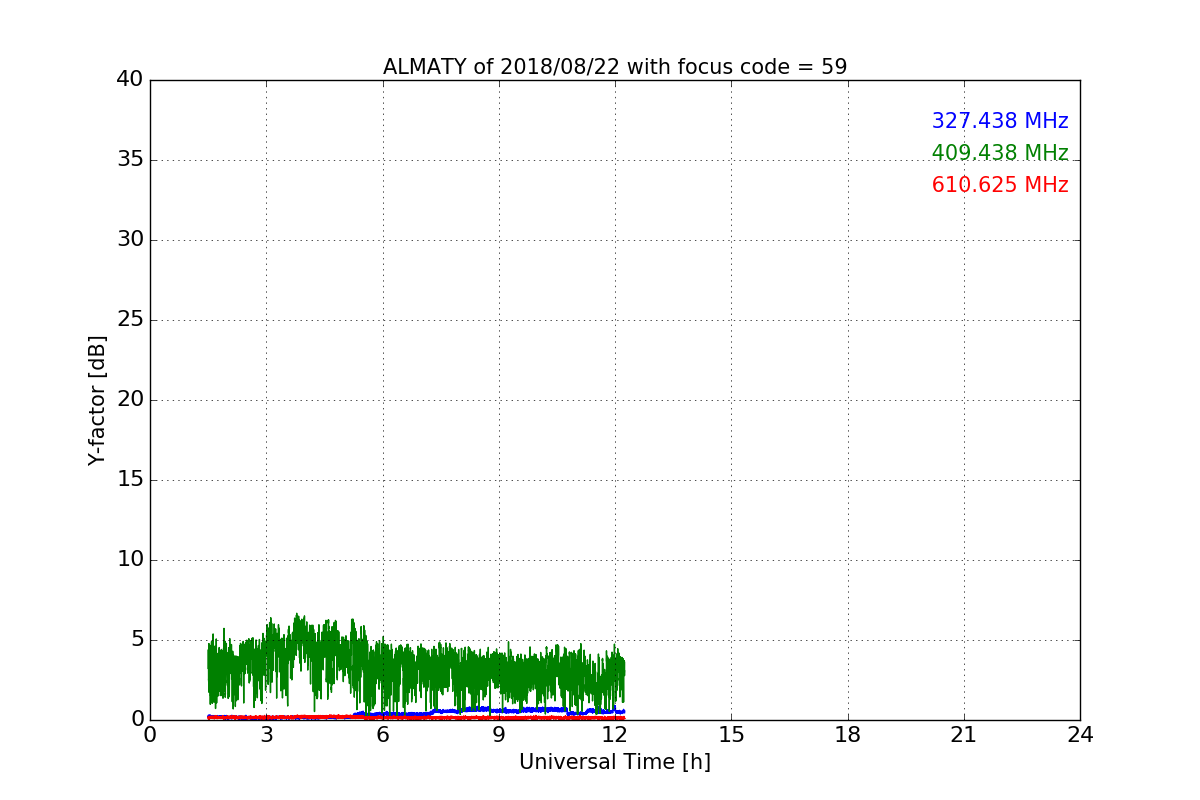Click x-axis tick label 21
The height and width of the screenshot is (800, 1200).
[x=964, y=735]
